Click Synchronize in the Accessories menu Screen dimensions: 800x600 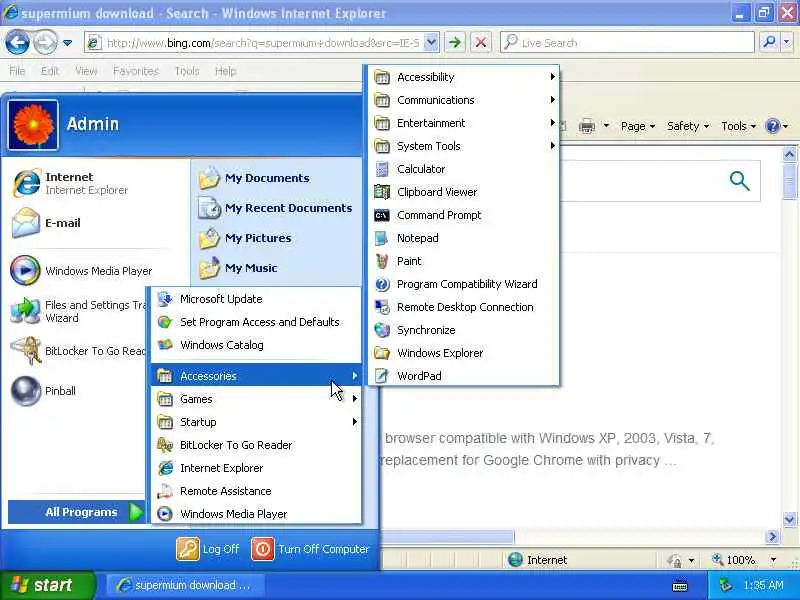463,330
